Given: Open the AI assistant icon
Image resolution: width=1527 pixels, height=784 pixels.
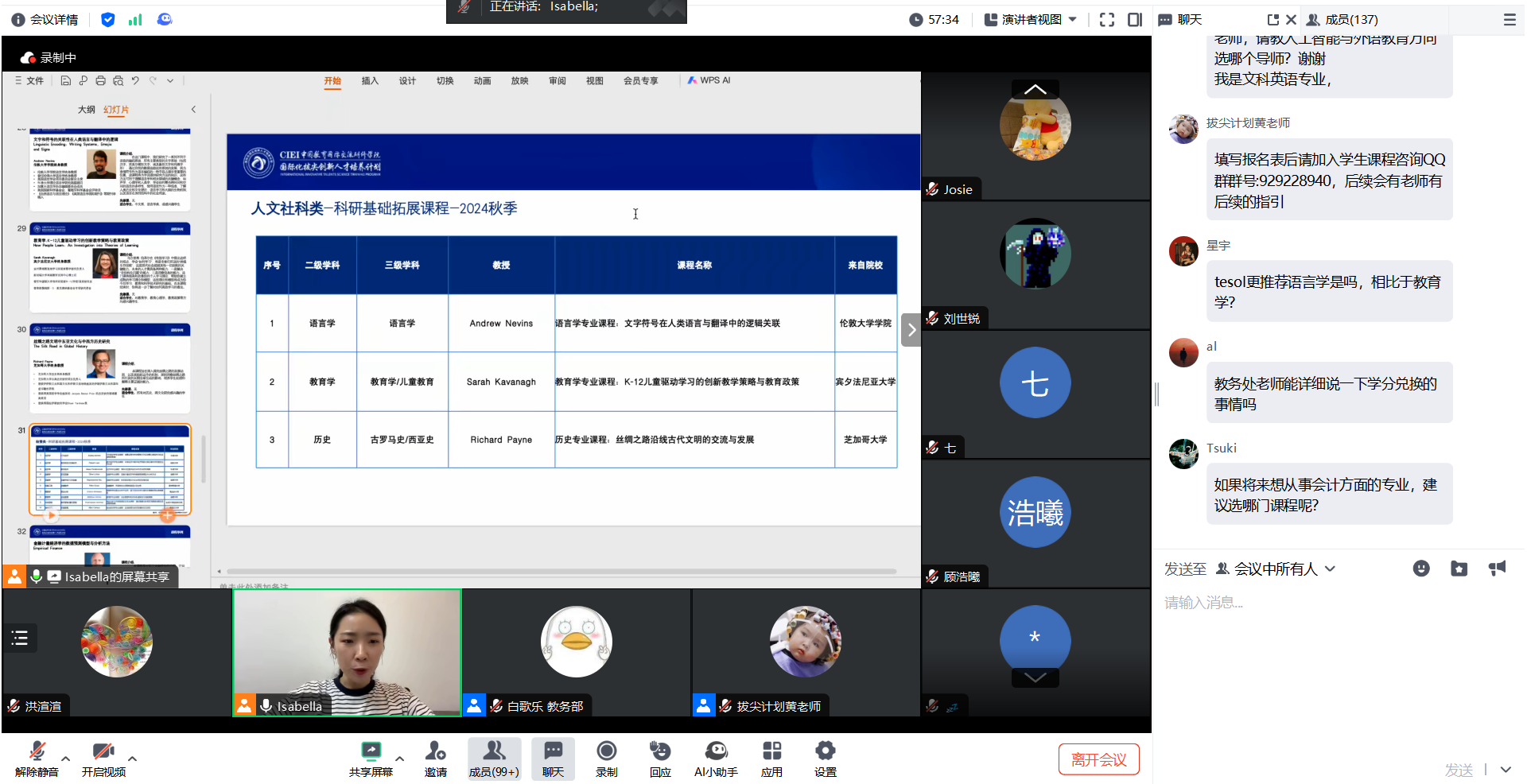Looking at the screenshot, I should coord(716,751).
